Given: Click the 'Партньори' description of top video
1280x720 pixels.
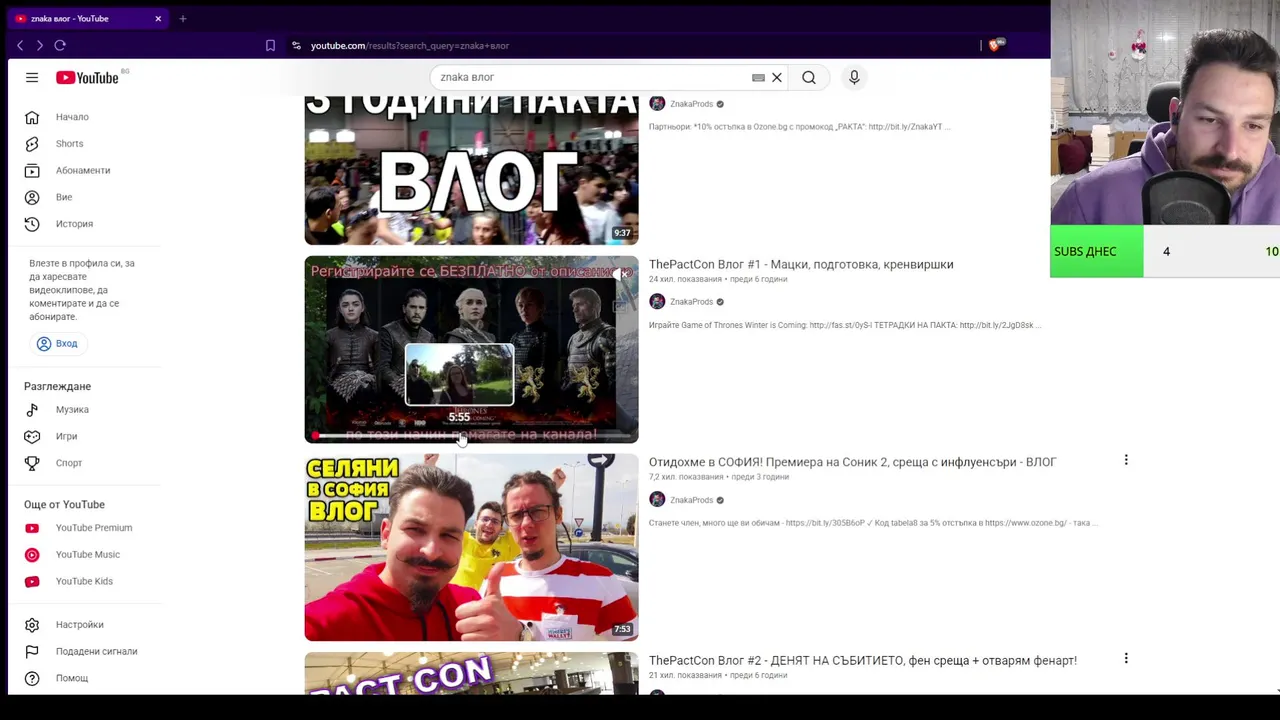Looking at the screenshot, I should point(800,127).
